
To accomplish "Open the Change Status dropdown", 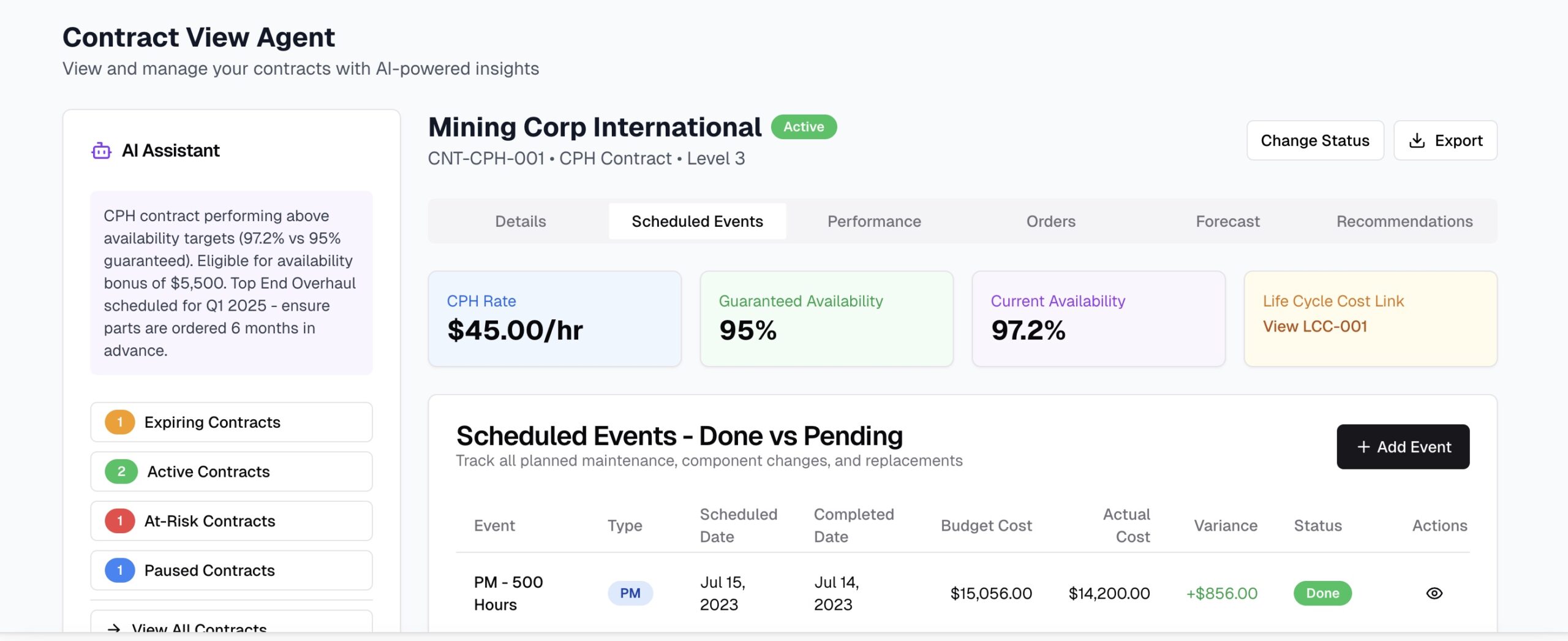I will (x=1315, y=140).
